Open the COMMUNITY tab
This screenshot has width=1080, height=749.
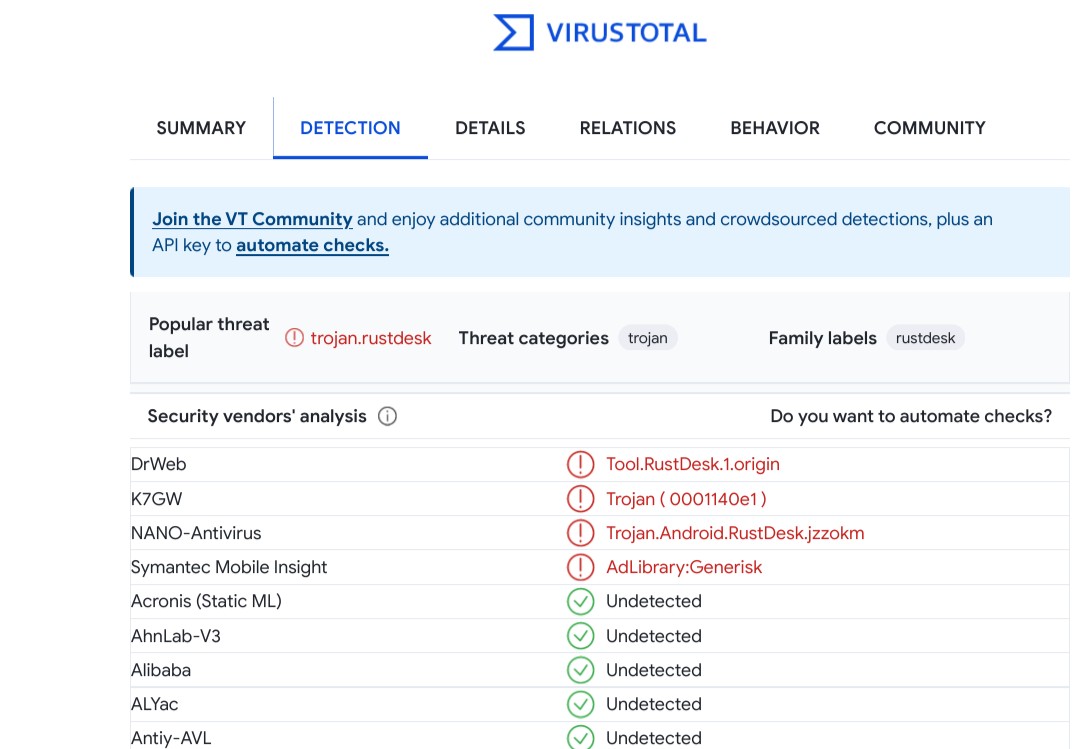tap(929, 128)
